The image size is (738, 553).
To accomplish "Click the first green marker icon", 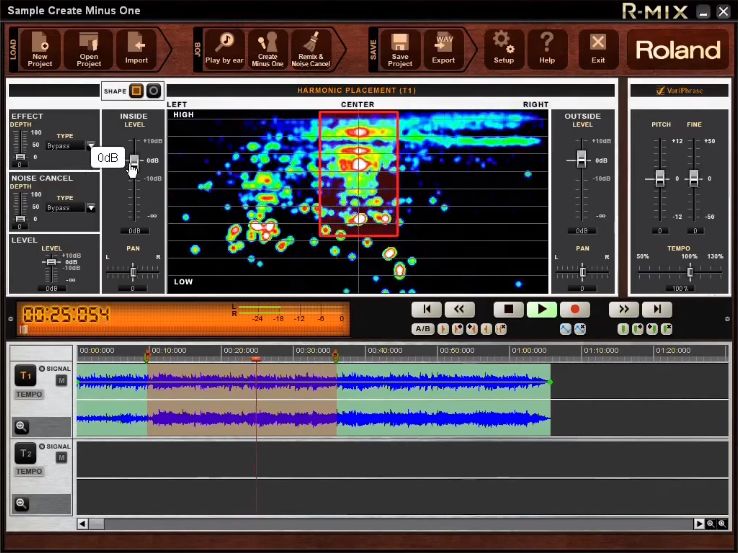I will [x=623, y=329].
